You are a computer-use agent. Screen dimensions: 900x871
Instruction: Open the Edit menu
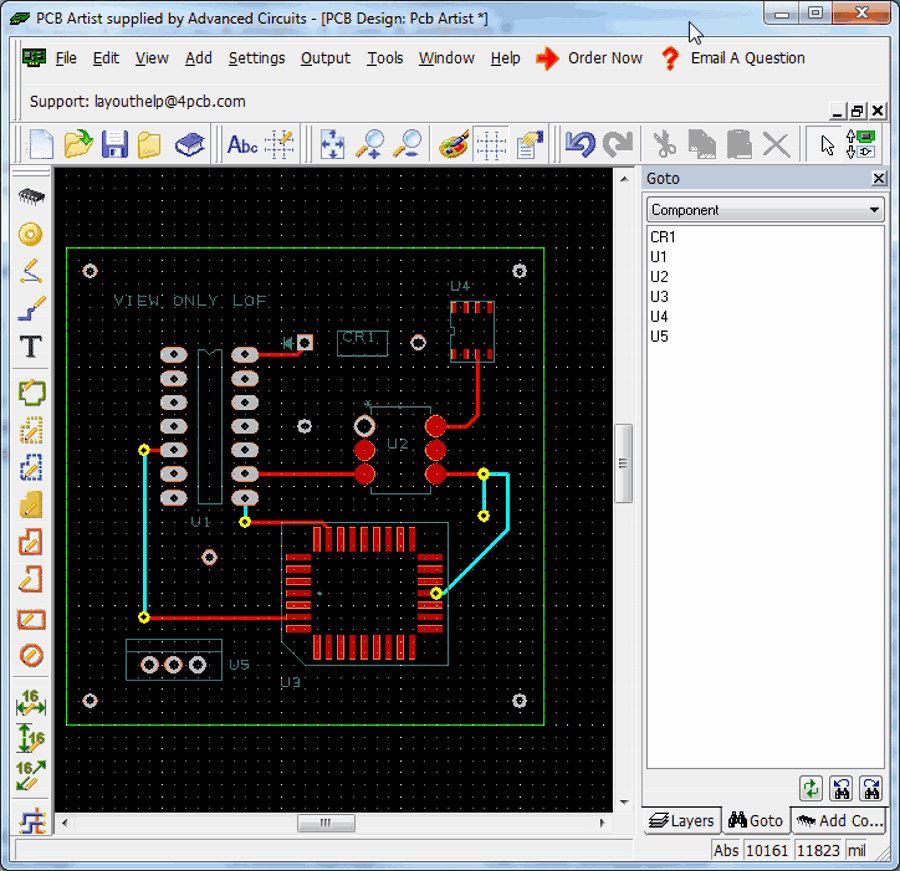coord(106,58)
